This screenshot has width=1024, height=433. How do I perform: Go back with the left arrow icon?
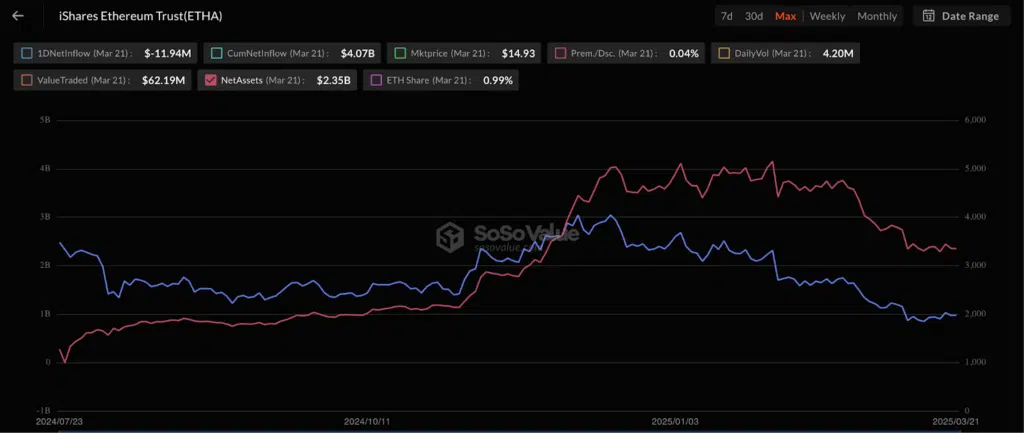18,16
